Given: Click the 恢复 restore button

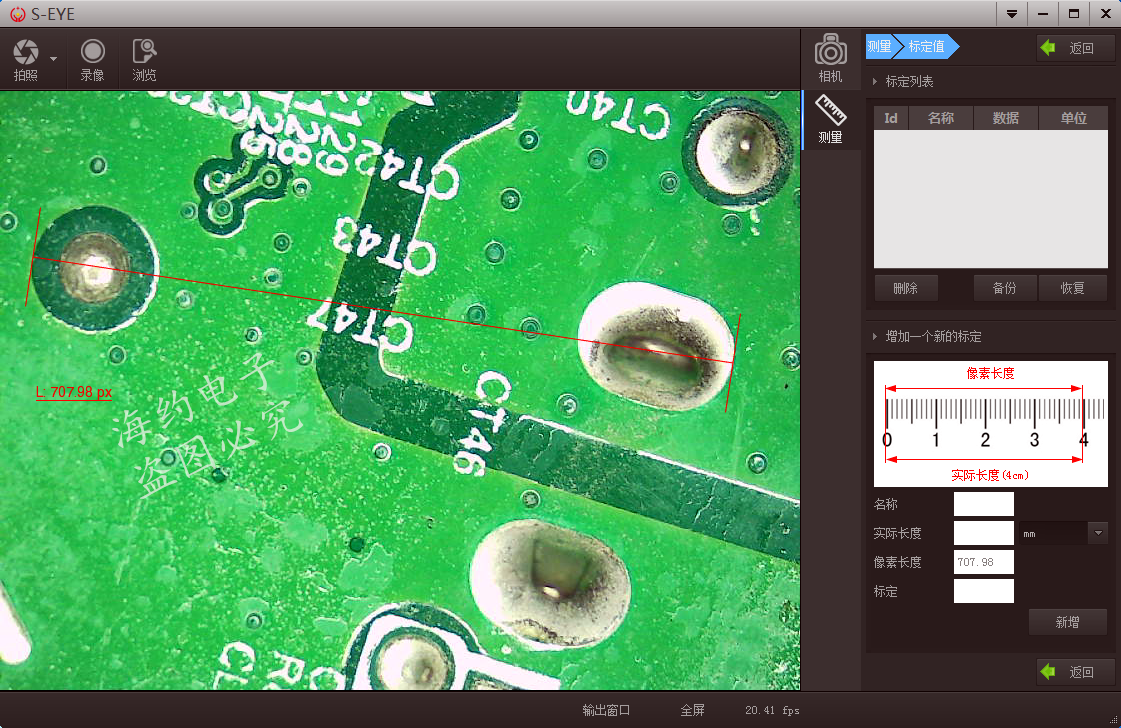Looking at the screenshot, I should click(1072, 287).
